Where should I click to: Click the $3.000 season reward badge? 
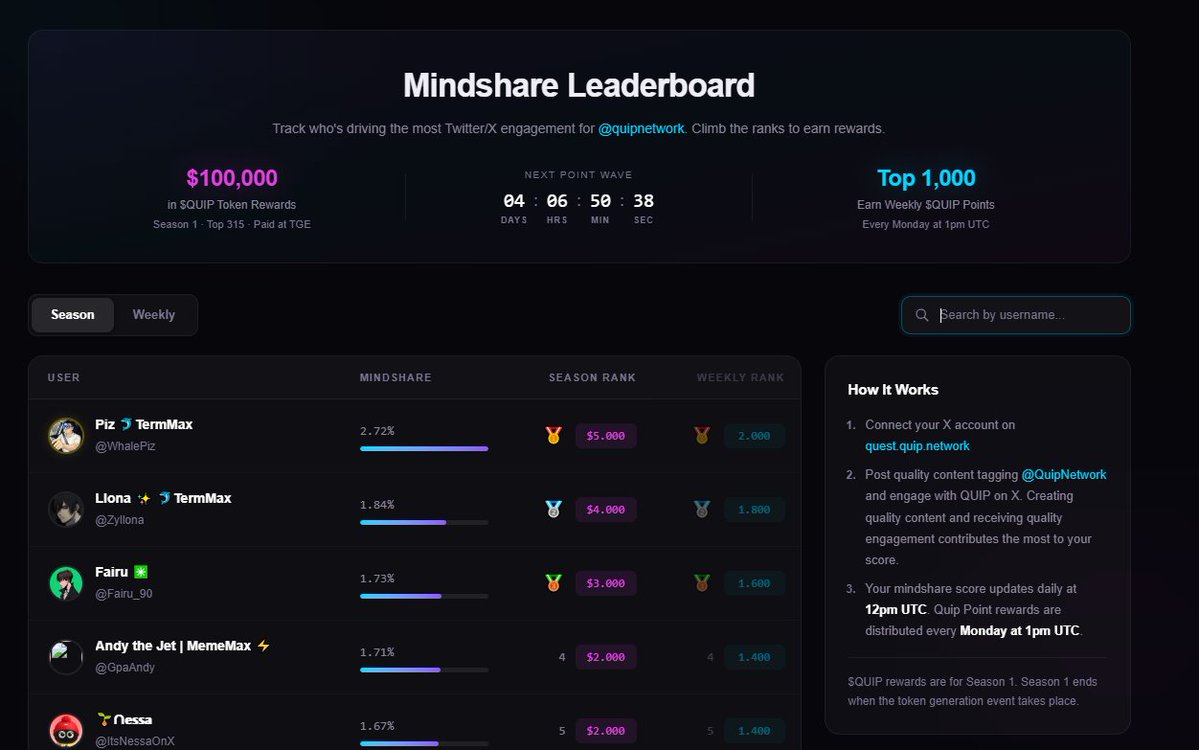[x=606, y=583]
